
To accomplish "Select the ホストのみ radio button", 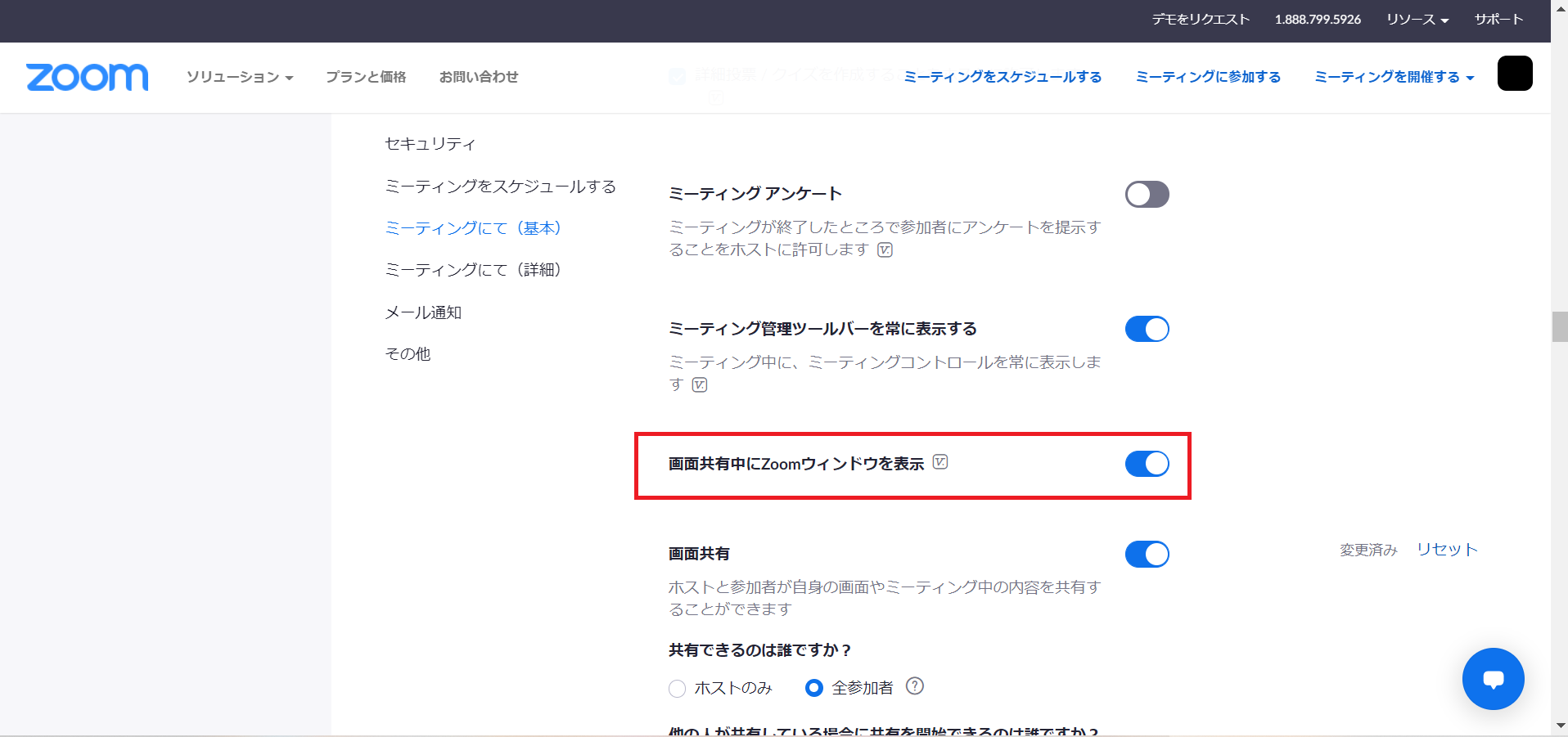I will (x=677, y=689).
